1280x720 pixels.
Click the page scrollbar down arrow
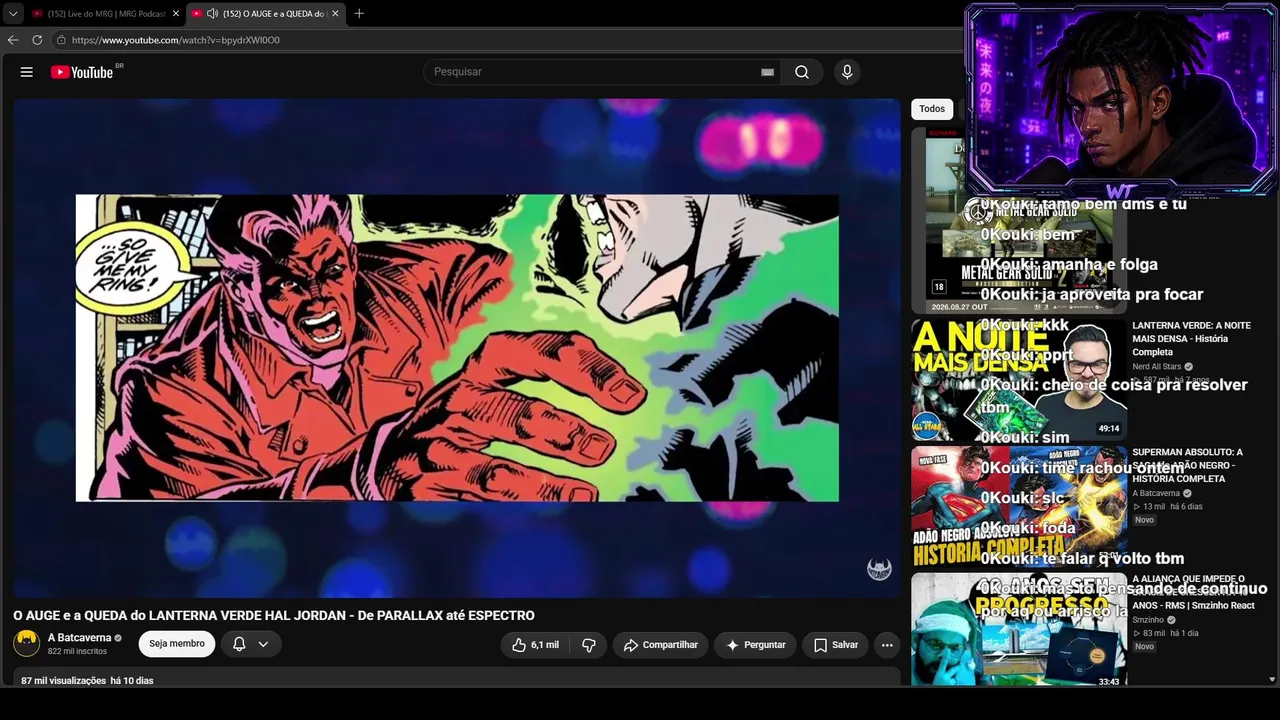point(1272,679)
